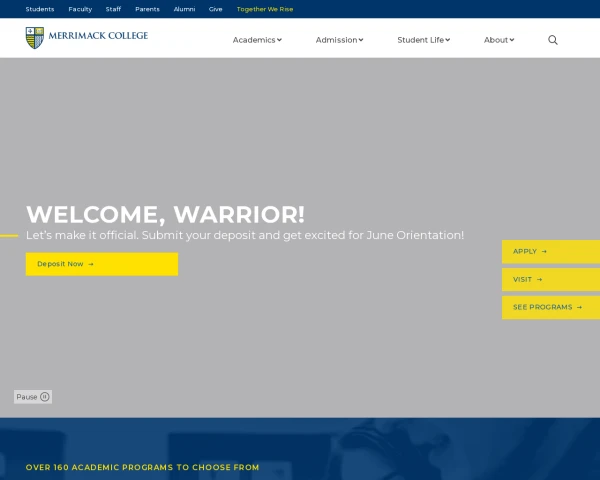Open the Give link
The image size is (600, 480).
click(x=215, y=9)
